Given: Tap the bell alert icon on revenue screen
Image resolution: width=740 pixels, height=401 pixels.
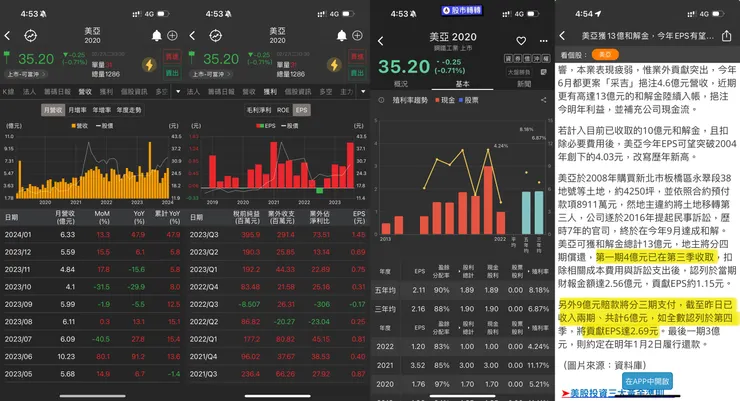Looking at the screenshot, I should pyautogui.click(x=156, y=35).
